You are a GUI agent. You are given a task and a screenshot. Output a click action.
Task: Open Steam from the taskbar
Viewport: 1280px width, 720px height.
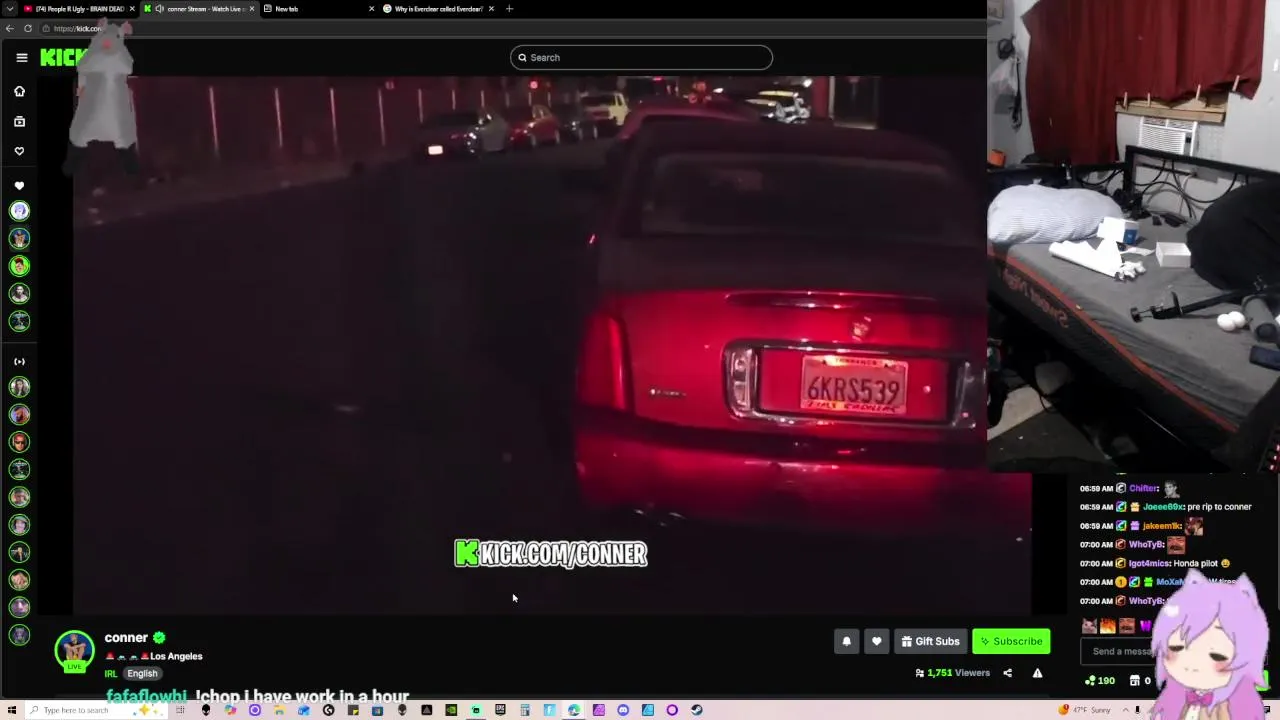[697, 710]
